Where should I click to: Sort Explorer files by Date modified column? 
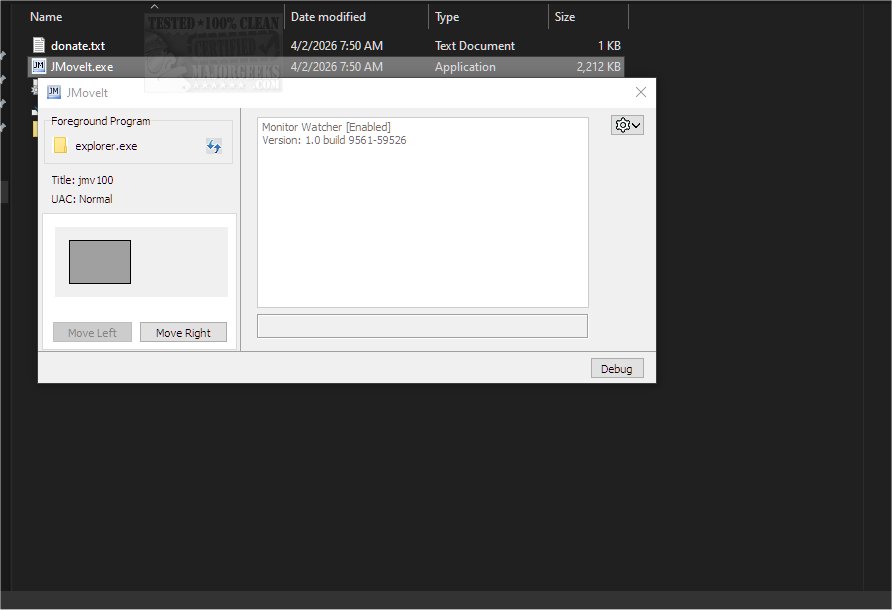356,17
